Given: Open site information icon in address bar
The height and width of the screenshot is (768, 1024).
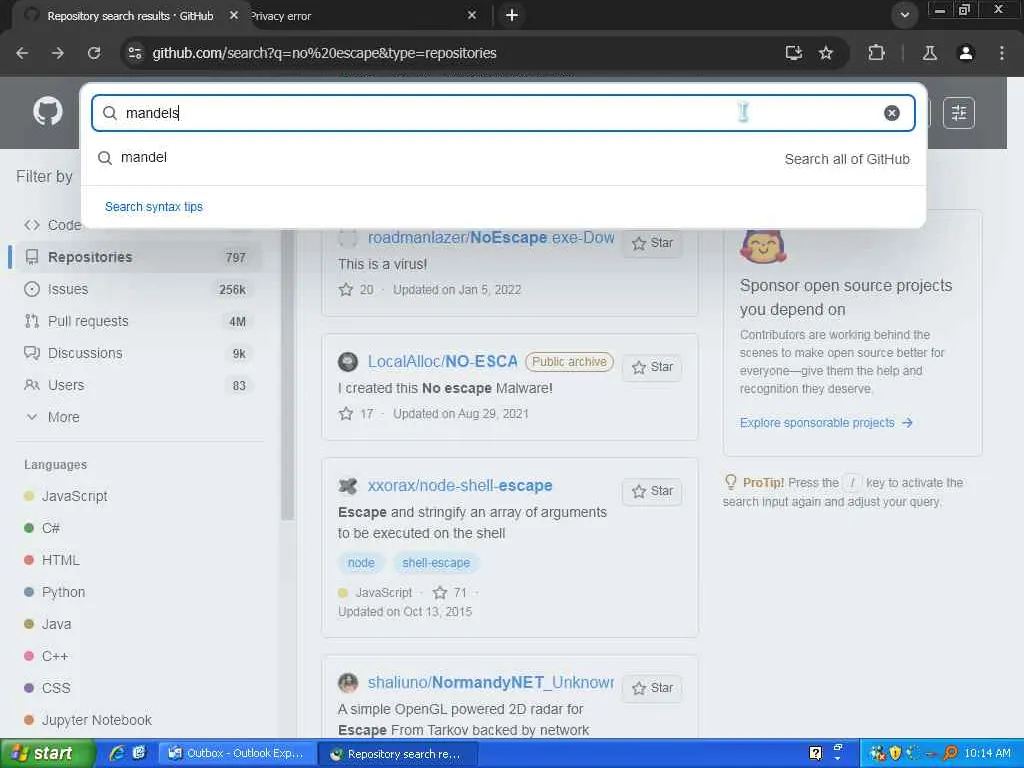Looking at the screenshot, I should click(x=135, y=53).
